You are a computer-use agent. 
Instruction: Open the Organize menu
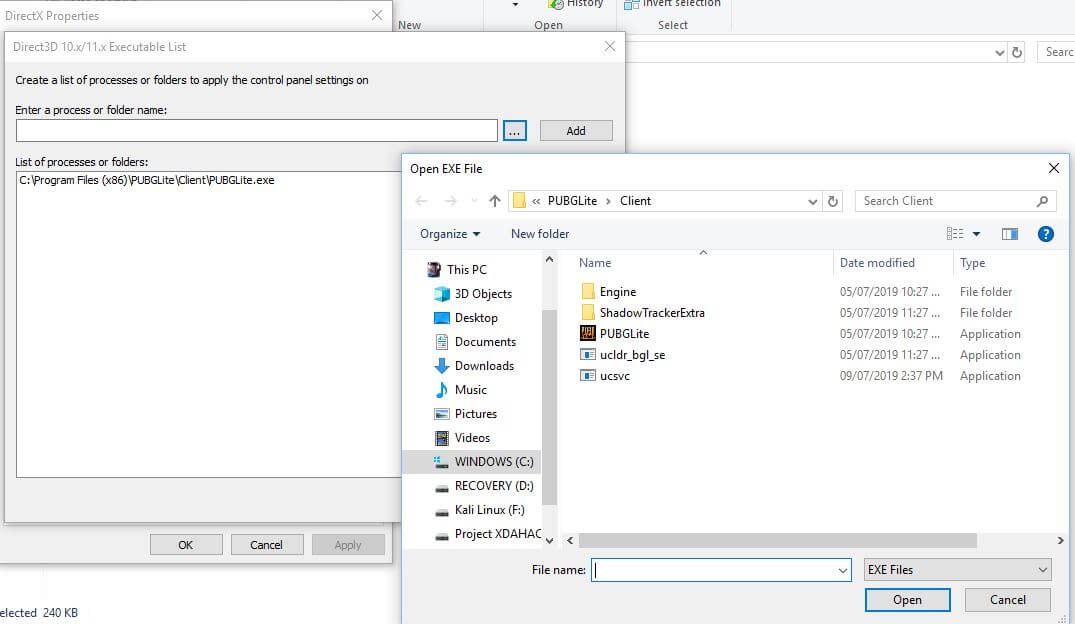tap(450, 234)
